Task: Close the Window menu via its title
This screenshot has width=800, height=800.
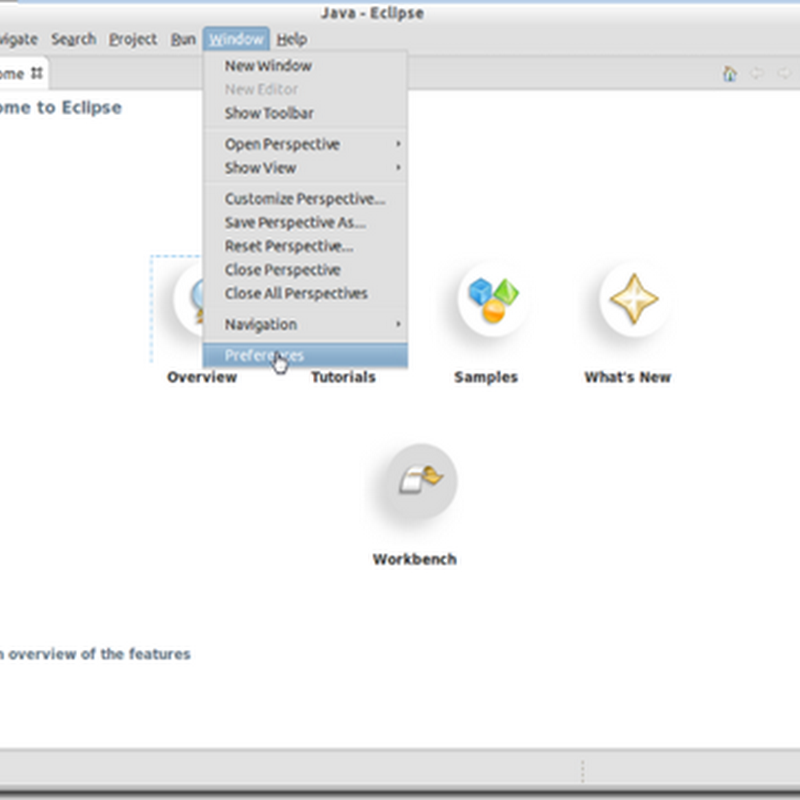Action: click(x=236, y=39)
